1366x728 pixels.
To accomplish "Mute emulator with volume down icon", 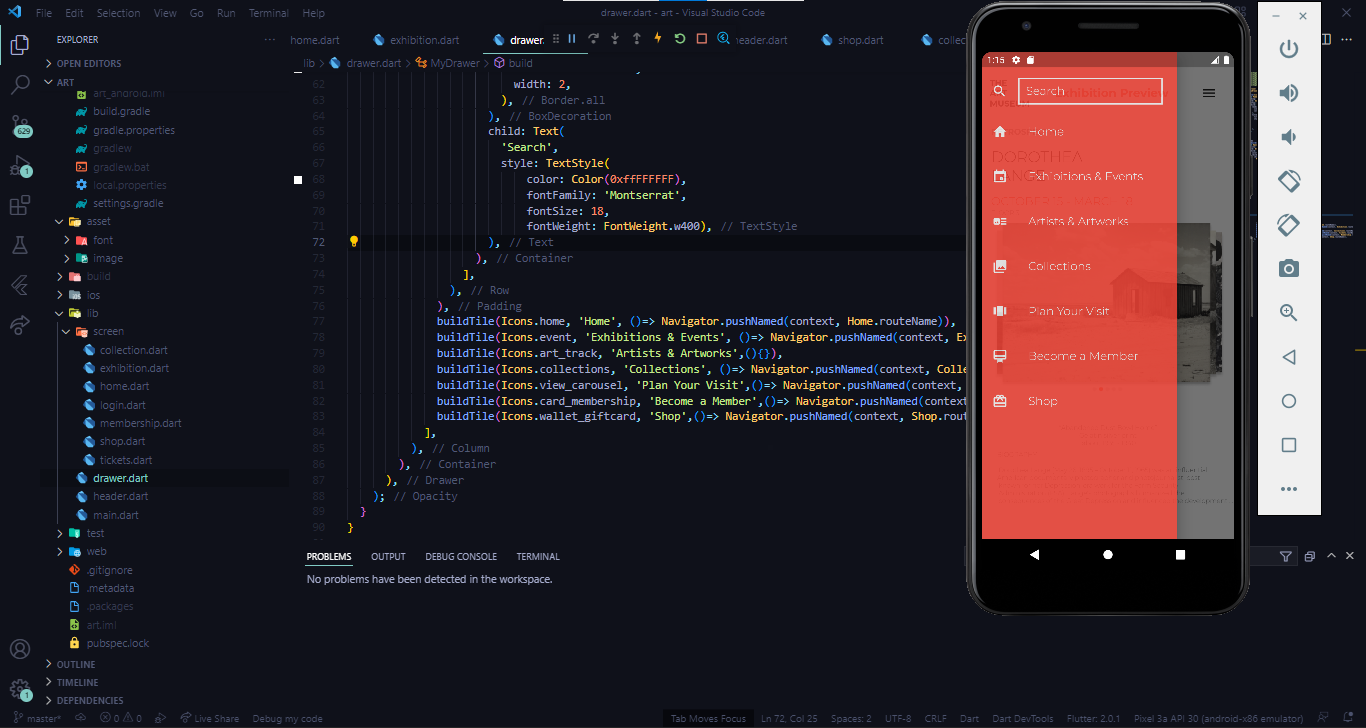I will 1289,137.
